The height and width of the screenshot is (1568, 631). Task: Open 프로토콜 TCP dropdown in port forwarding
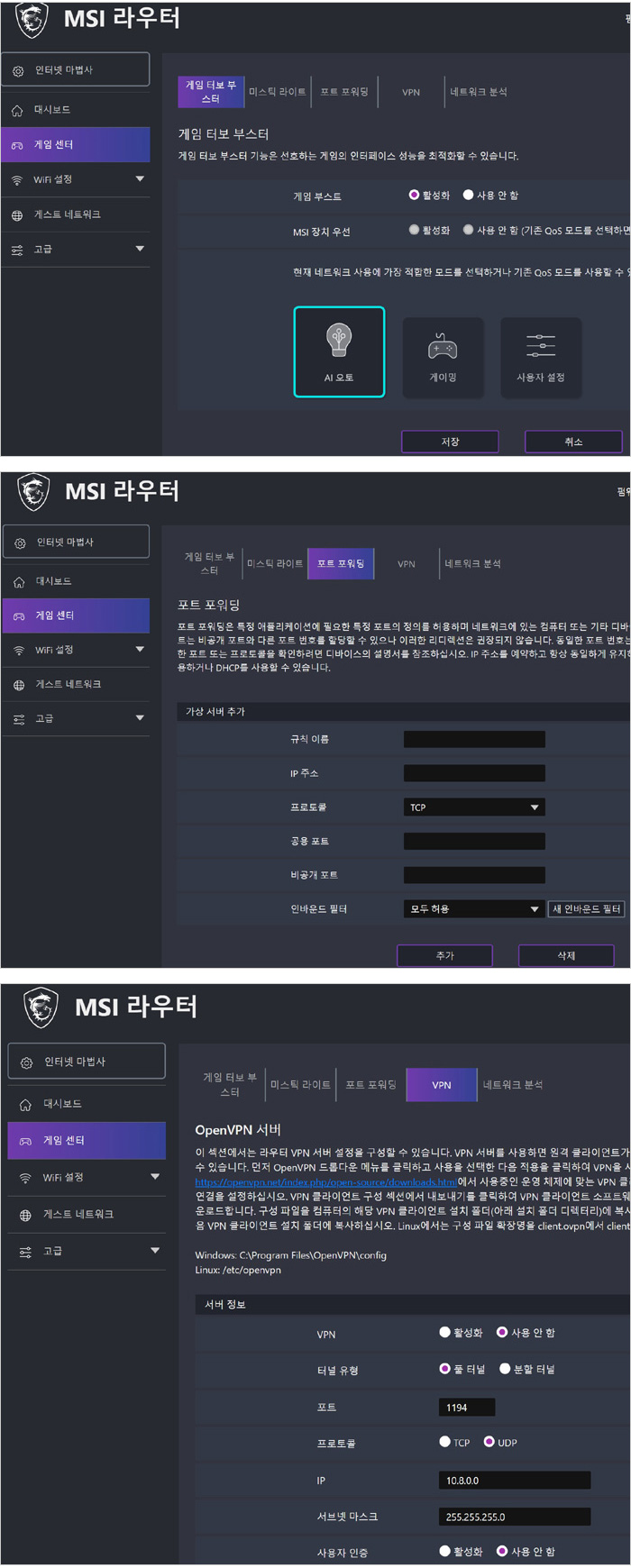474,807
